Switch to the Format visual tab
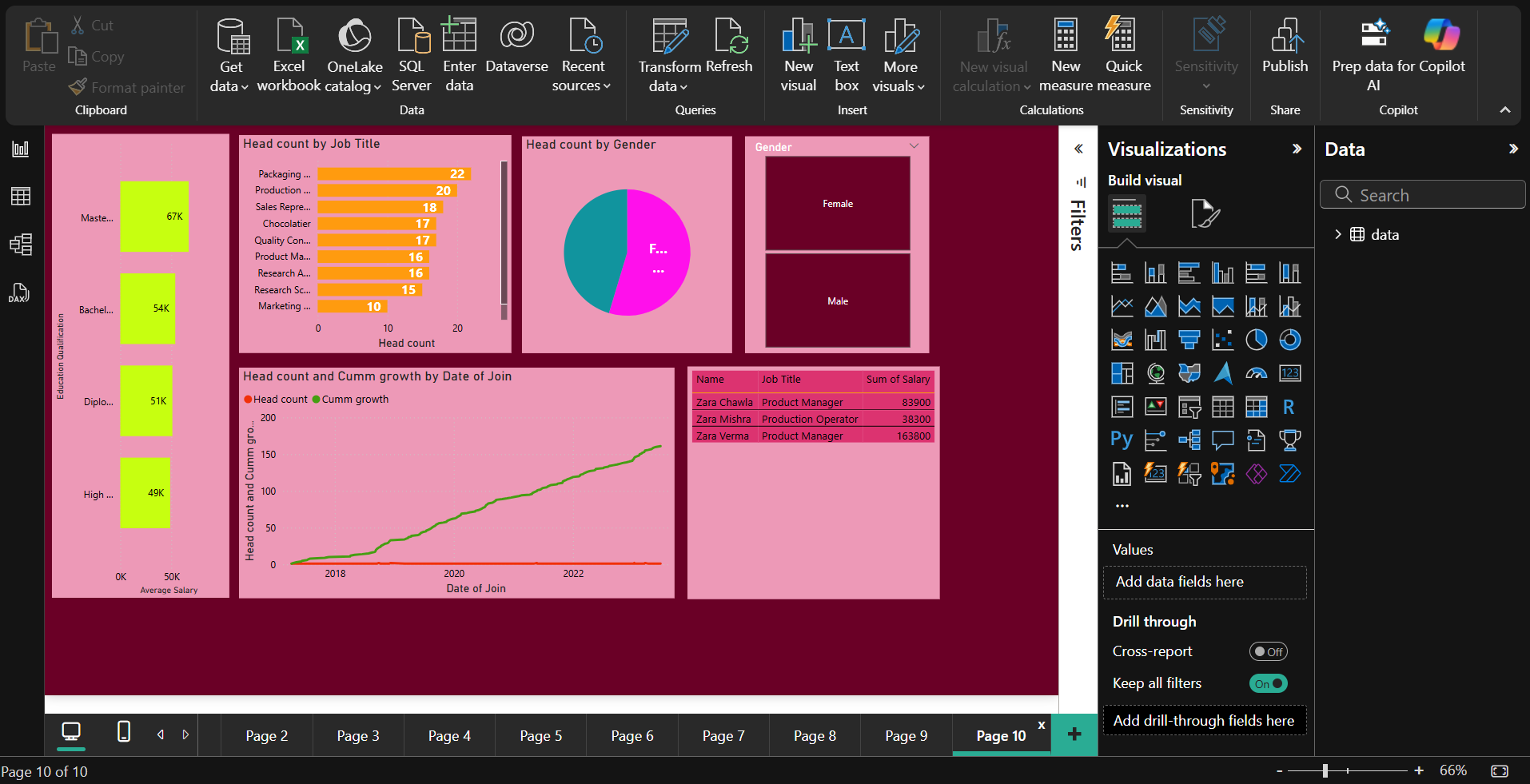Screen dimensions: 1530x784 click(x=1205, y=214)
